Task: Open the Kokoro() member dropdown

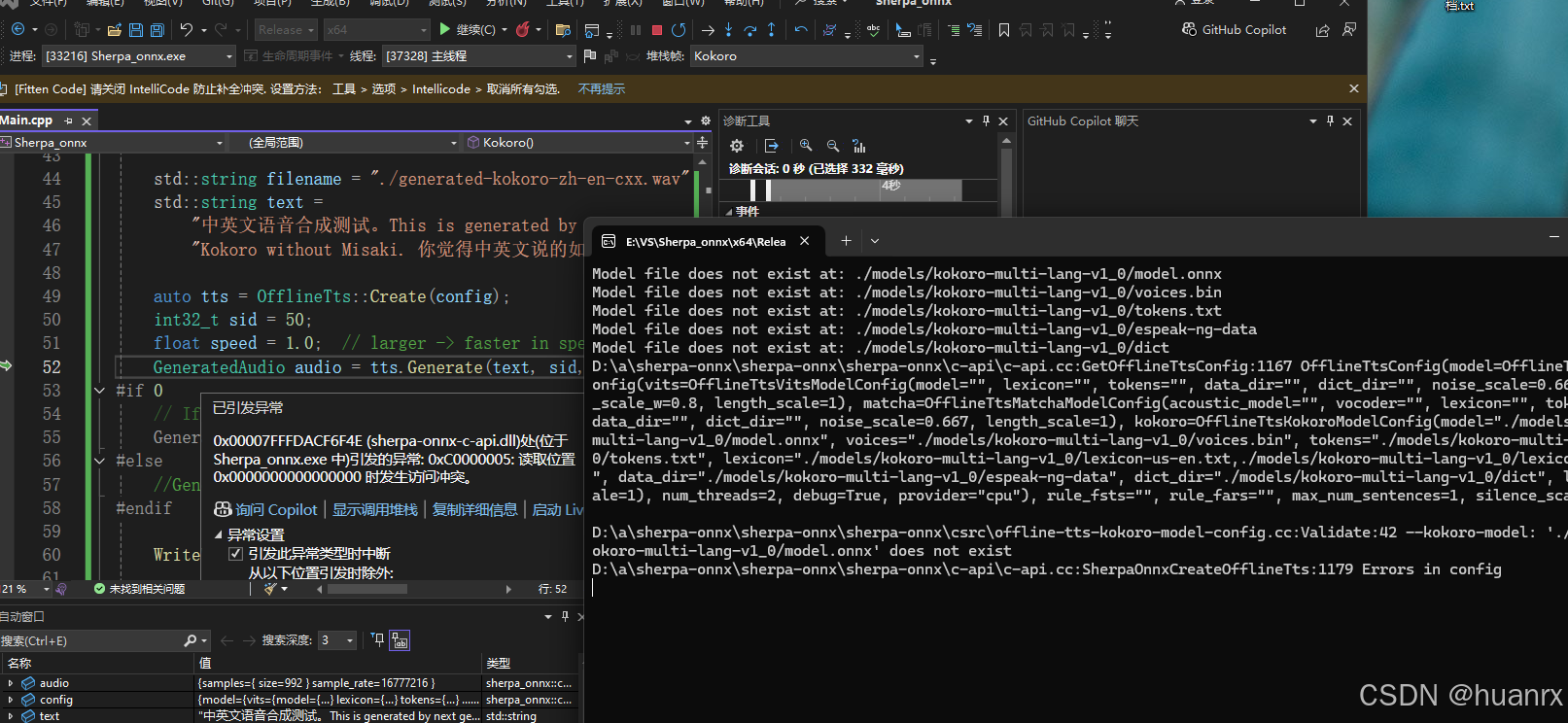Action: (577, 143)
